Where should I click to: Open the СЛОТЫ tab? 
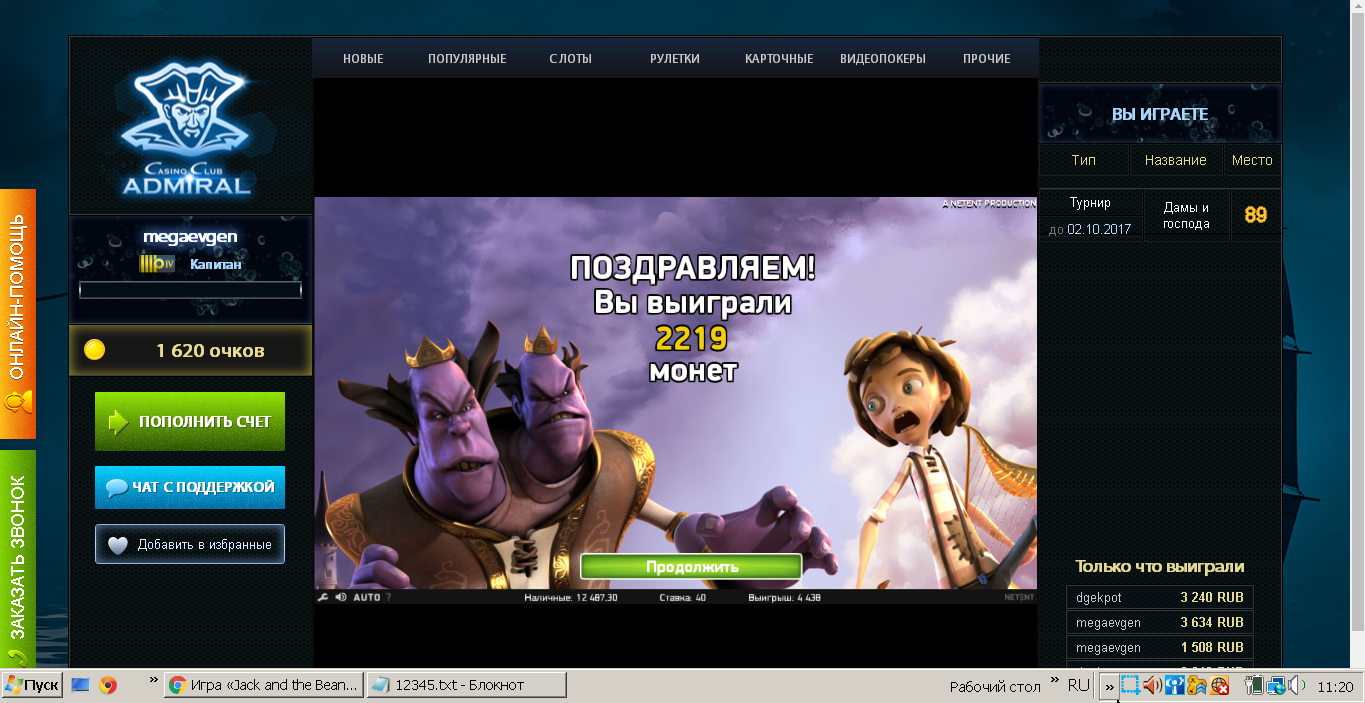click(571, 59)
